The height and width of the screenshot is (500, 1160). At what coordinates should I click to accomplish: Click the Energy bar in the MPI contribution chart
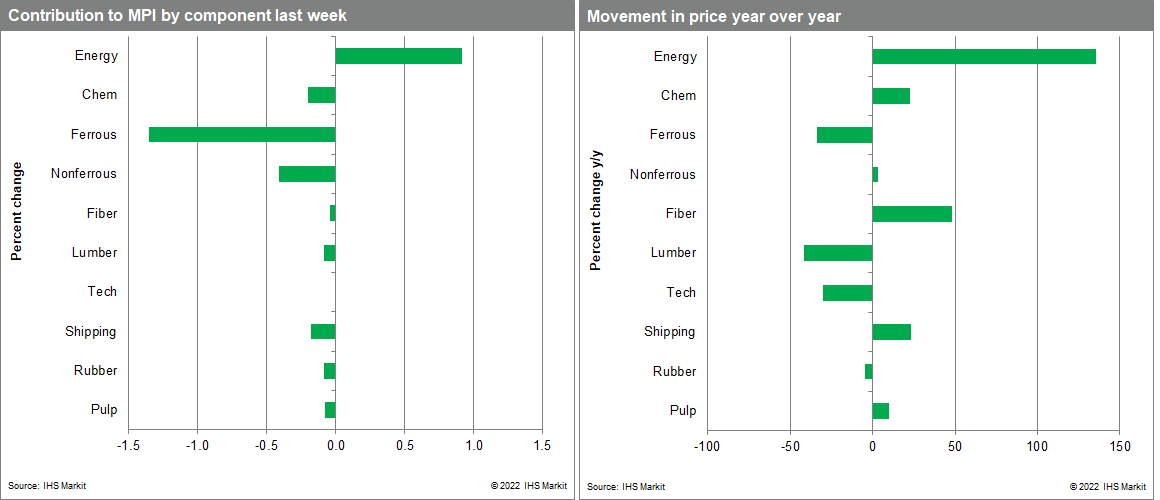(398, 56)
